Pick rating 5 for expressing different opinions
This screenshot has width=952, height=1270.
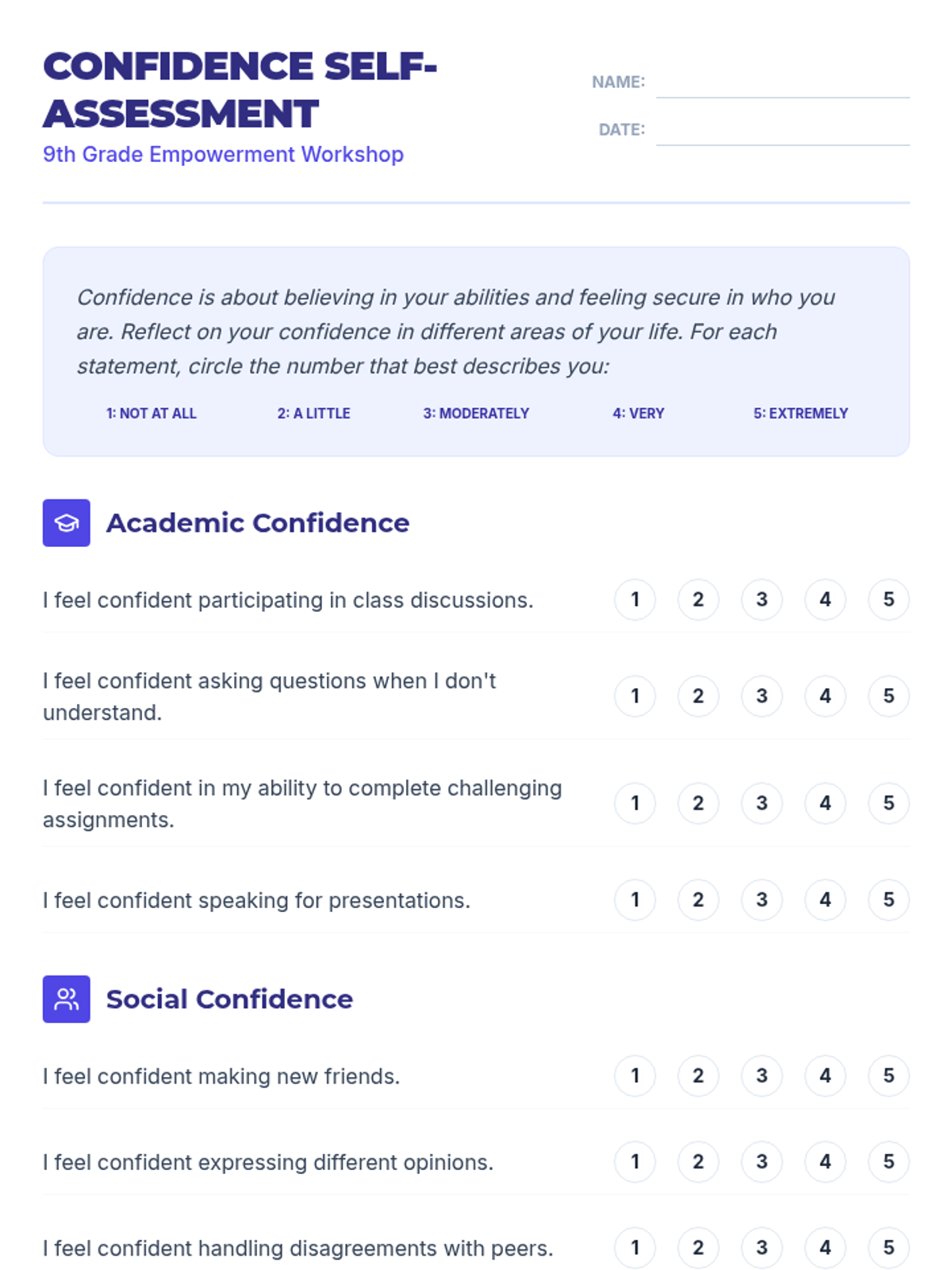(889, 1162)
